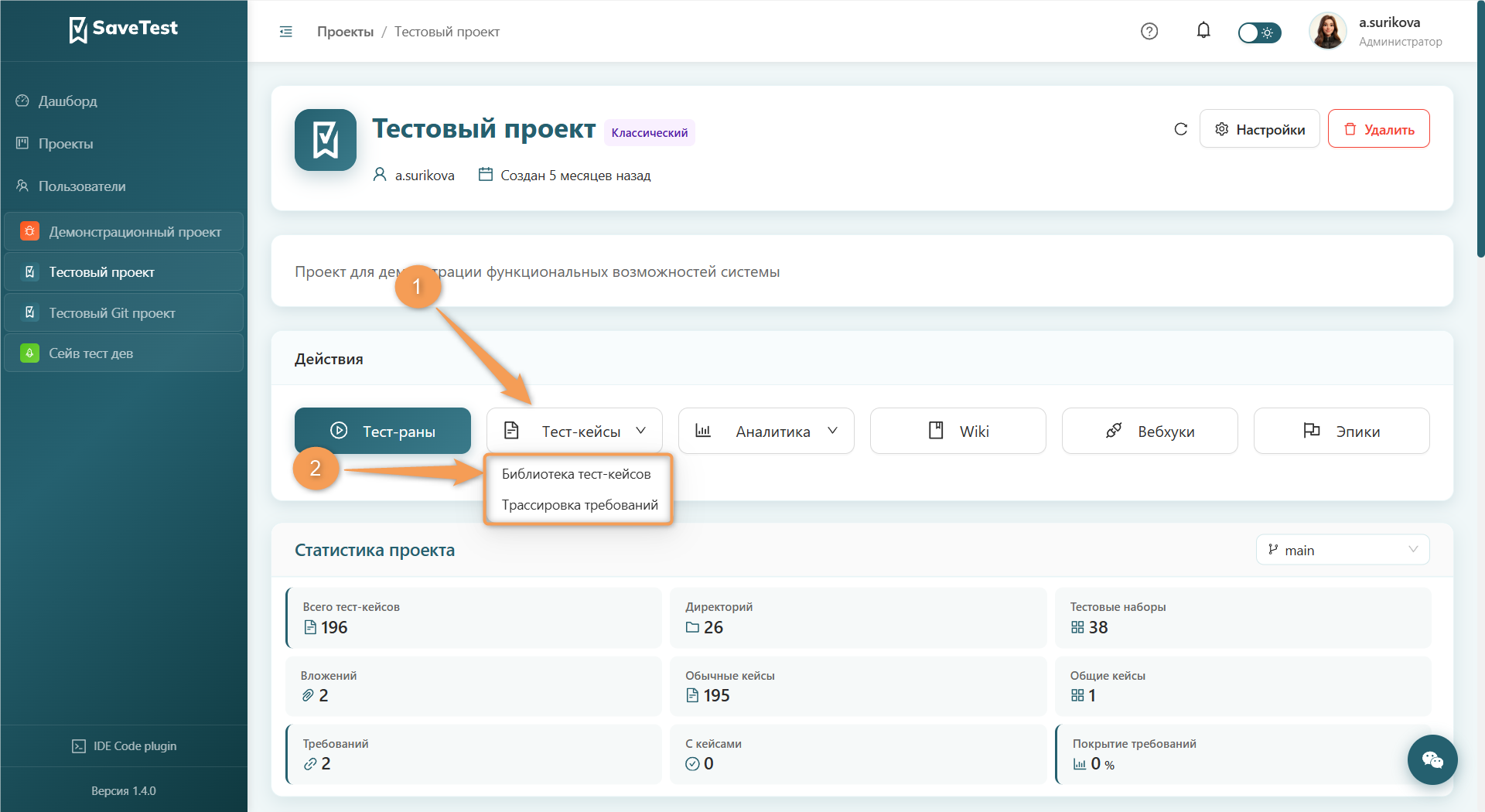The height and width of the screenshot is (812, 1485).
Task: Open the a.surikova user avatar
Action: coord(1327,31)
